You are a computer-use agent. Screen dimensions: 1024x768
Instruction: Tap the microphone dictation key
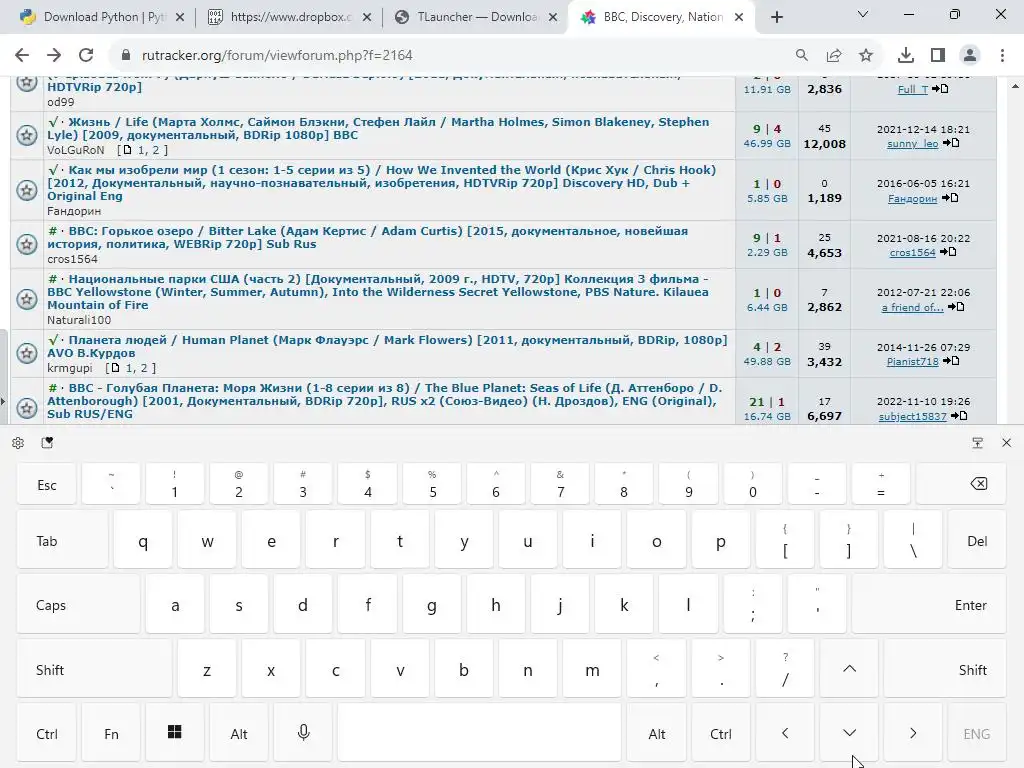pos(303,733)
